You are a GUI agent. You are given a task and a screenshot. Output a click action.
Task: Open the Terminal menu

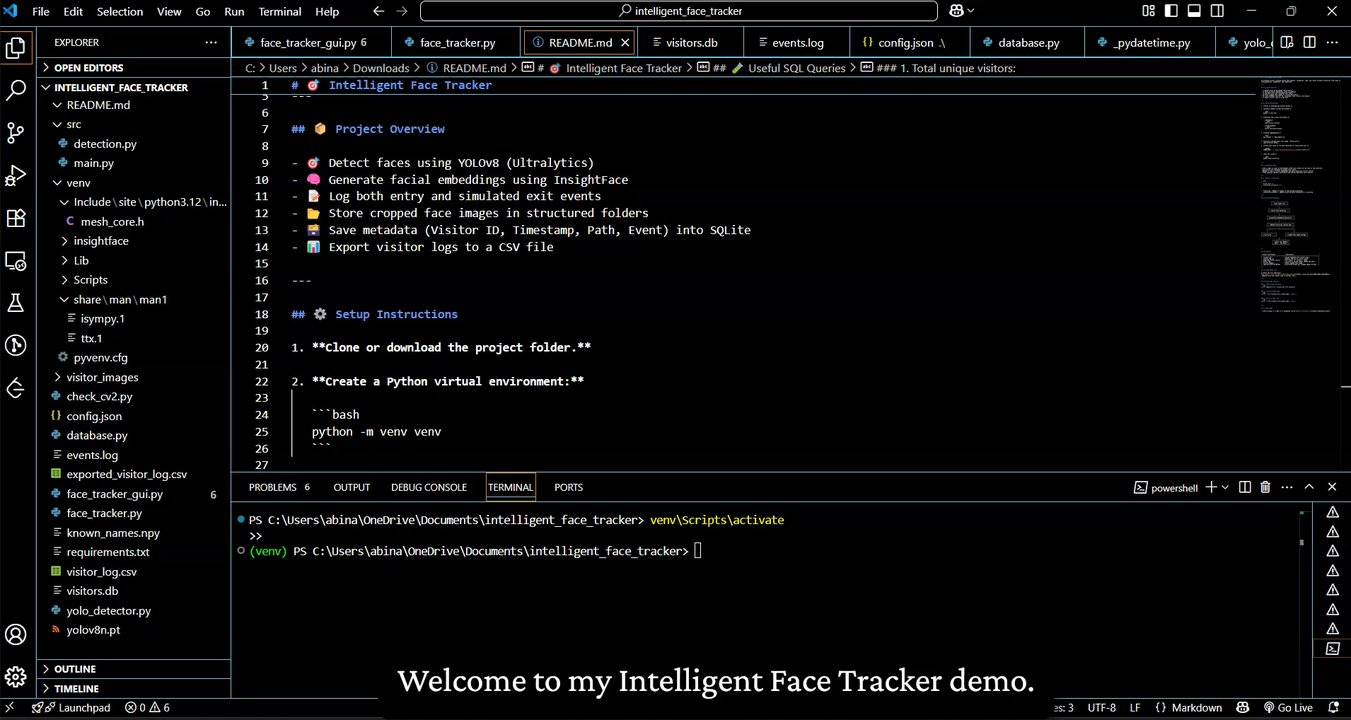[280, 11]
